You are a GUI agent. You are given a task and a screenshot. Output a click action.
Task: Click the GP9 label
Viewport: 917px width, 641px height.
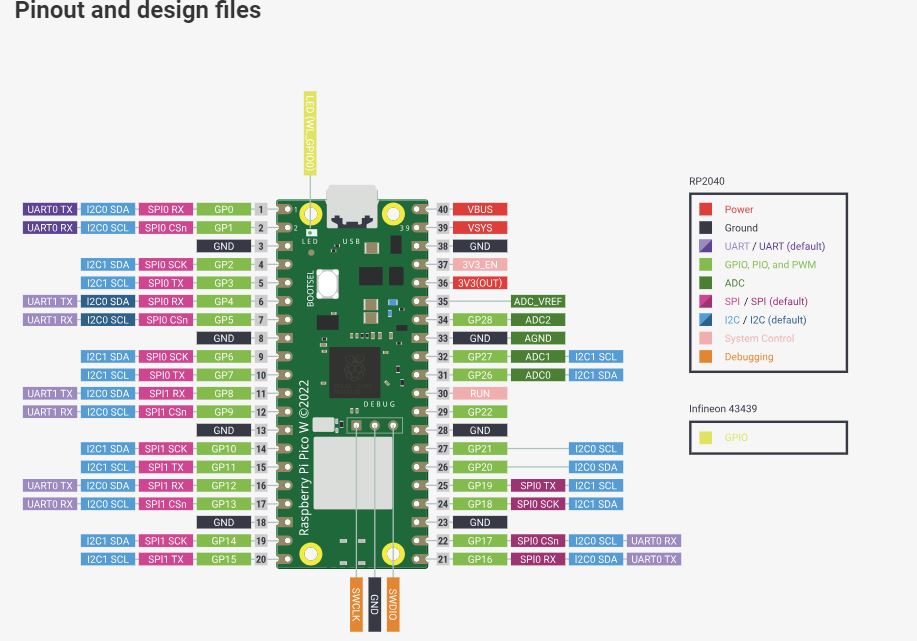point(223,412)
